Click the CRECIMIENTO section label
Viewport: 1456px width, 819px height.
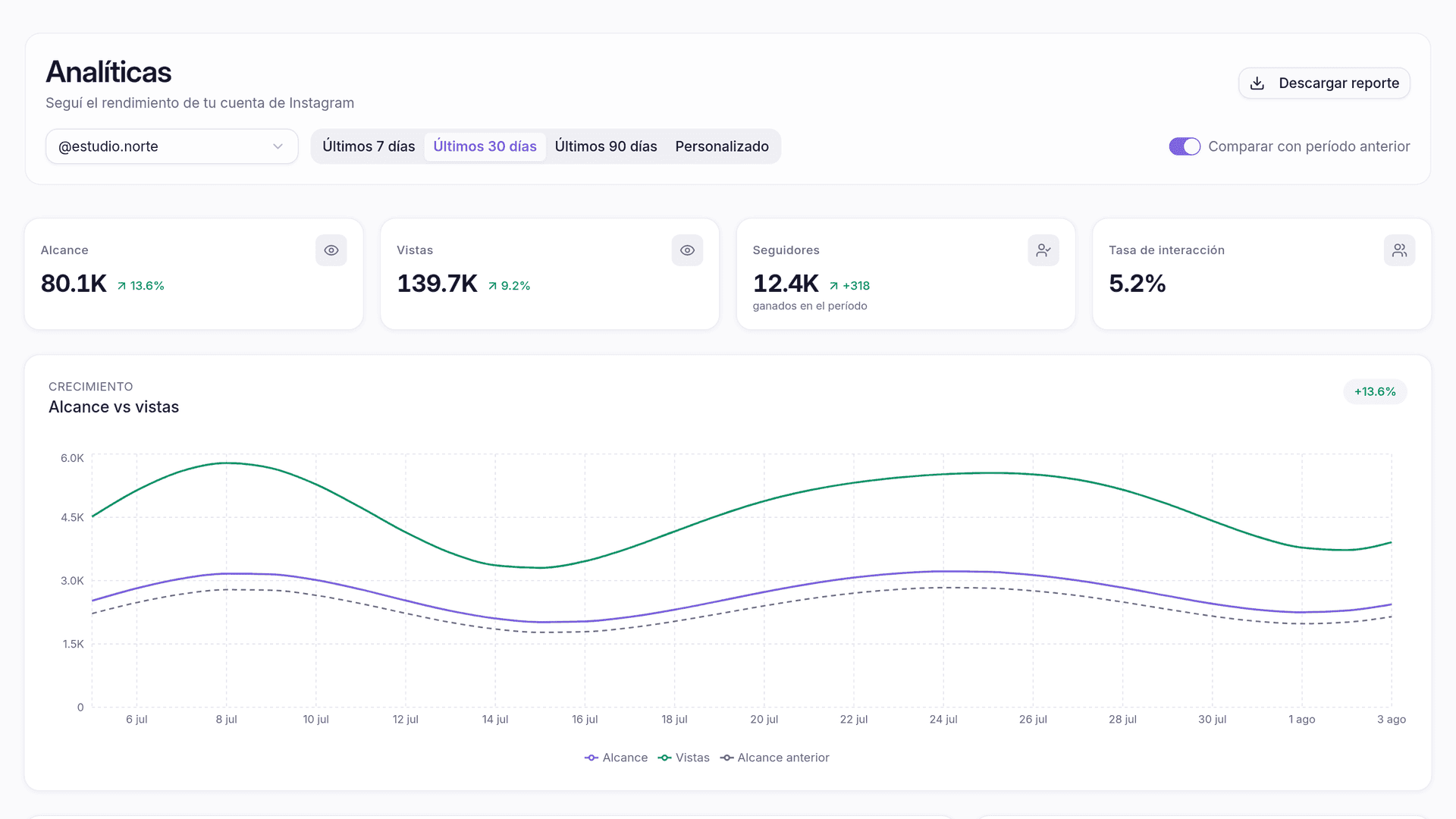coord(91,387)
